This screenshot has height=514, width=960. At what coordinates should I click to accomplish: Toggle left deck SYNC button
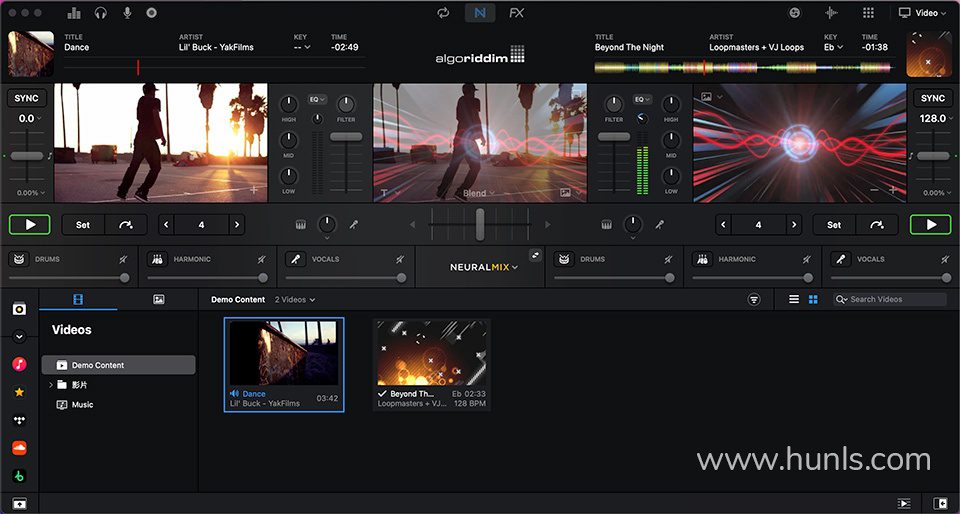coord(26,98)
